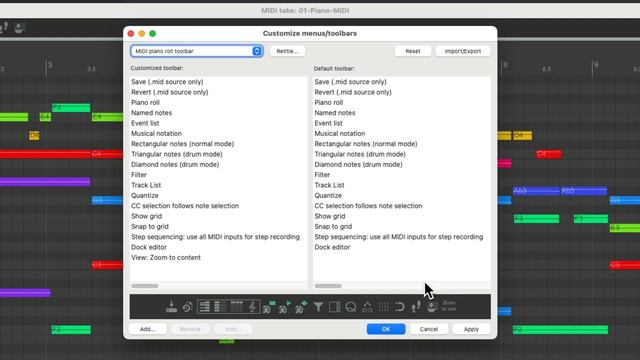Viewport: 640px width, 360px height.
Task: Select 'Show grid' in Customized toolbar list
Action: (x=146, y=216)
